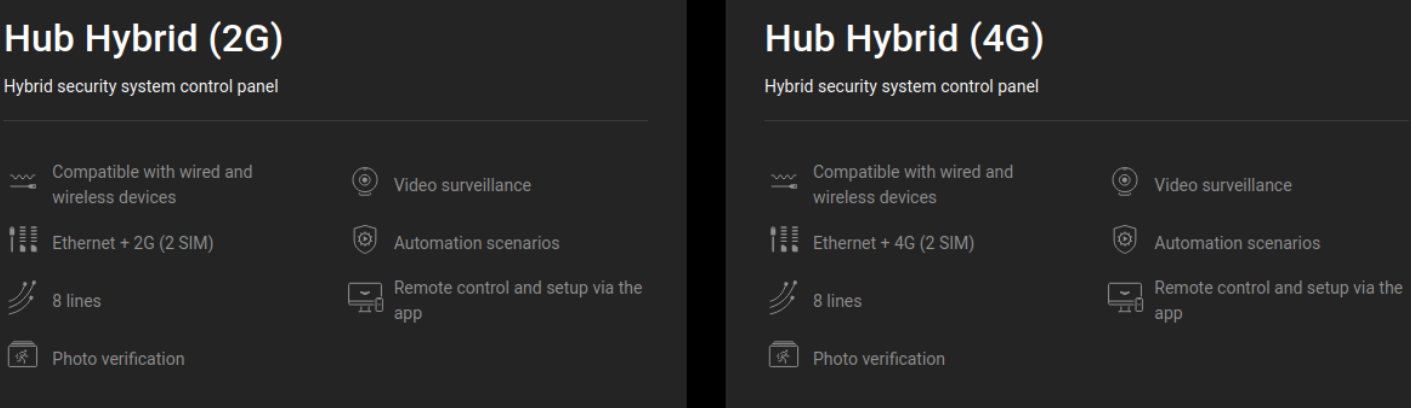Click the 2G card's Hybrid security system subtitle
Screen dimensions: 1411x408
141,88
